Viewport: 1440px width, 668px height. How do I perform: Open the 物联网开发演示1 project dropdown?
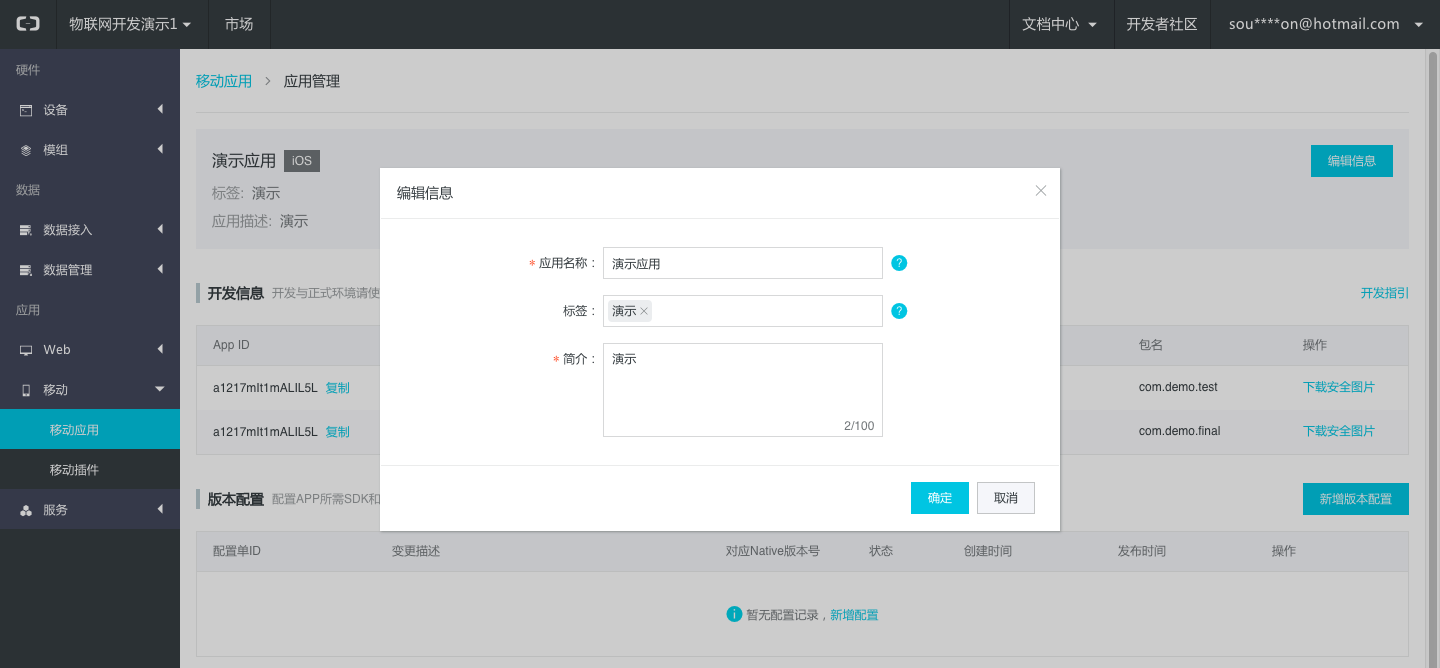click(x=130, y=24)
